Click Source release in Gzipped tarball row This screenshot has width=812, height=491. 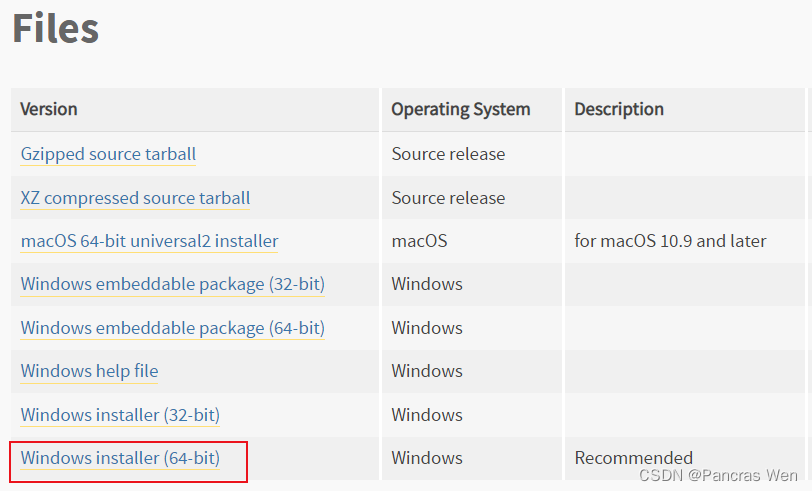448,154
